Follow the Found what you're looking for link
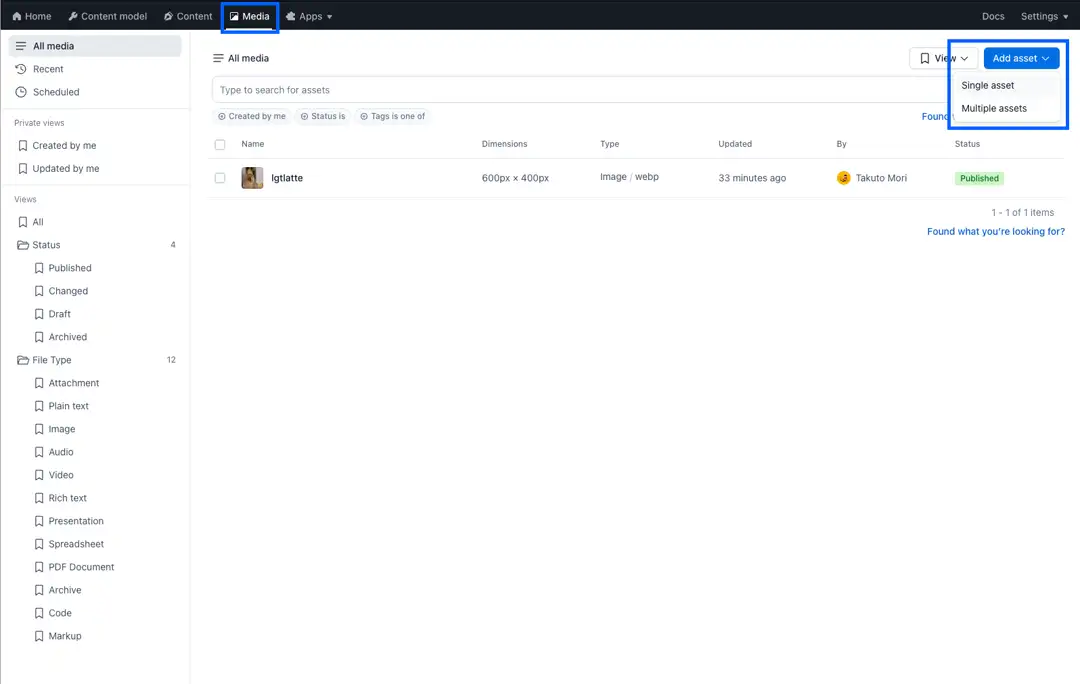The height and width of the screenshot is (684, 1080). pos(995,231)
